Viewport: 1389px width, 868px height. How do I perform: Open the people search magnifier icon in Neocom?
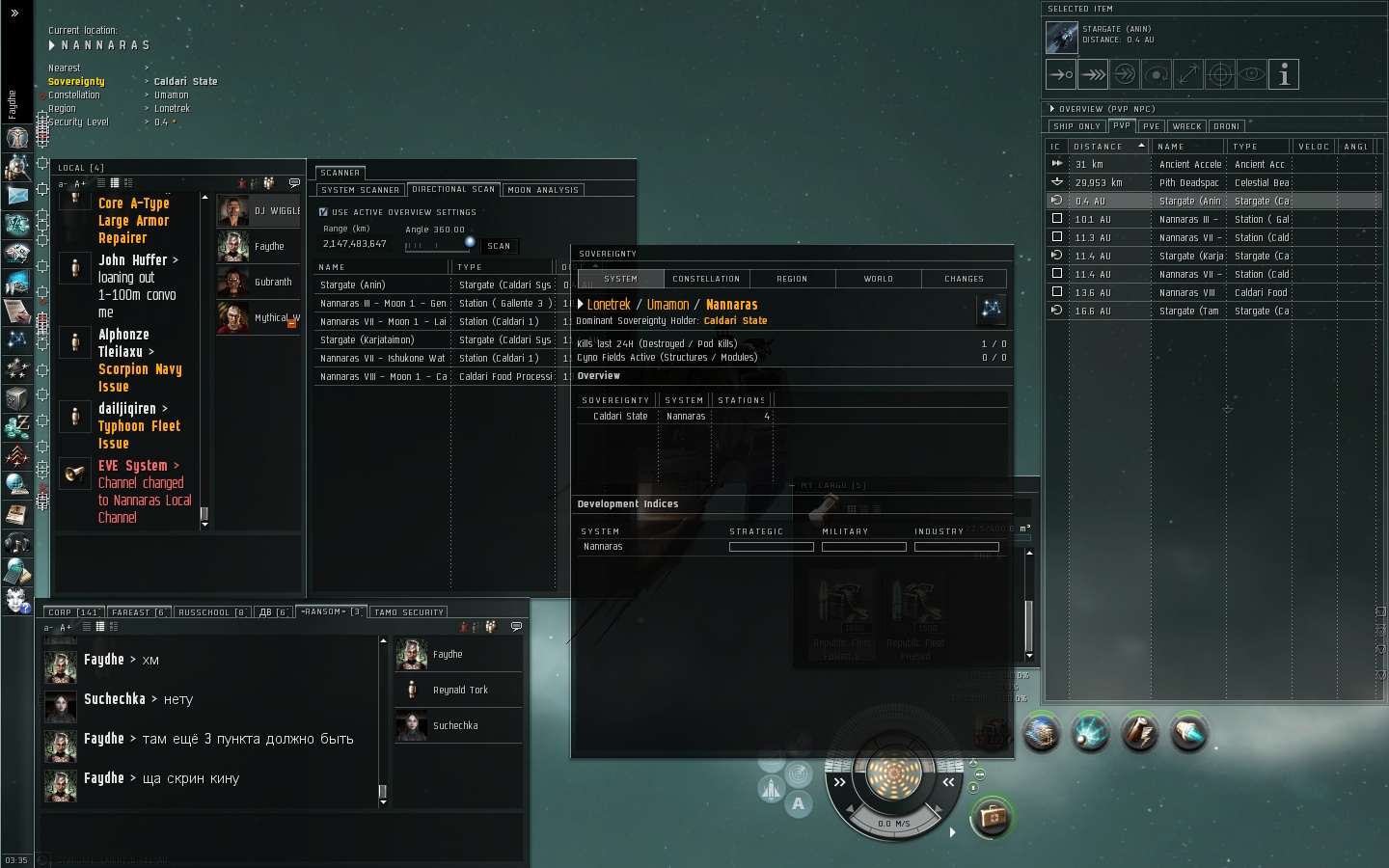pos(16,167)
